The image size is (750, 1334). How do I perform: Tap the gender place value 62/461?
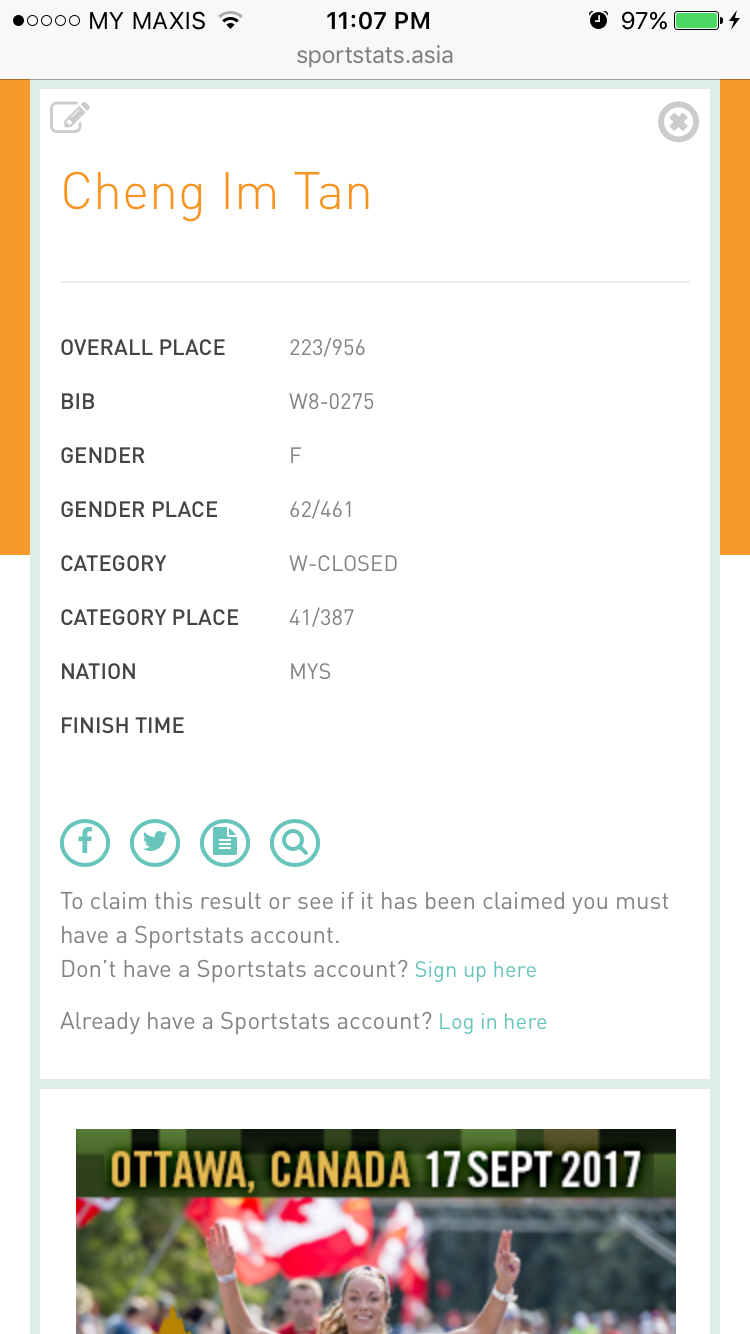[321, 510]
